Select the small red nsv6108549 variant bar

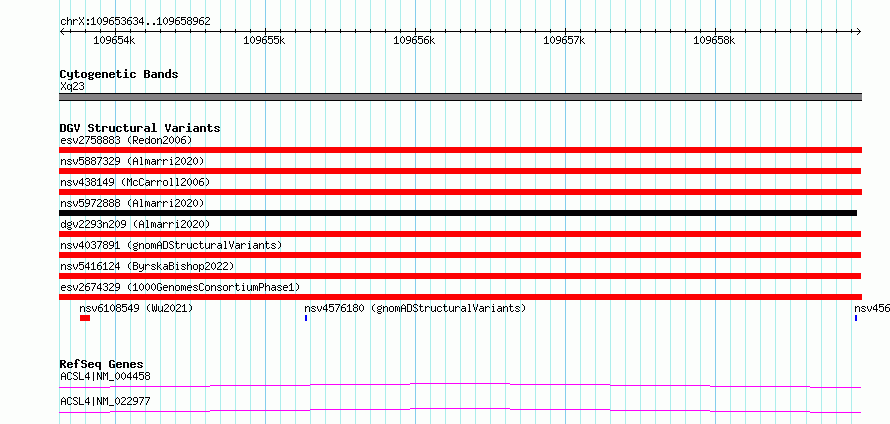click(85, 318)
